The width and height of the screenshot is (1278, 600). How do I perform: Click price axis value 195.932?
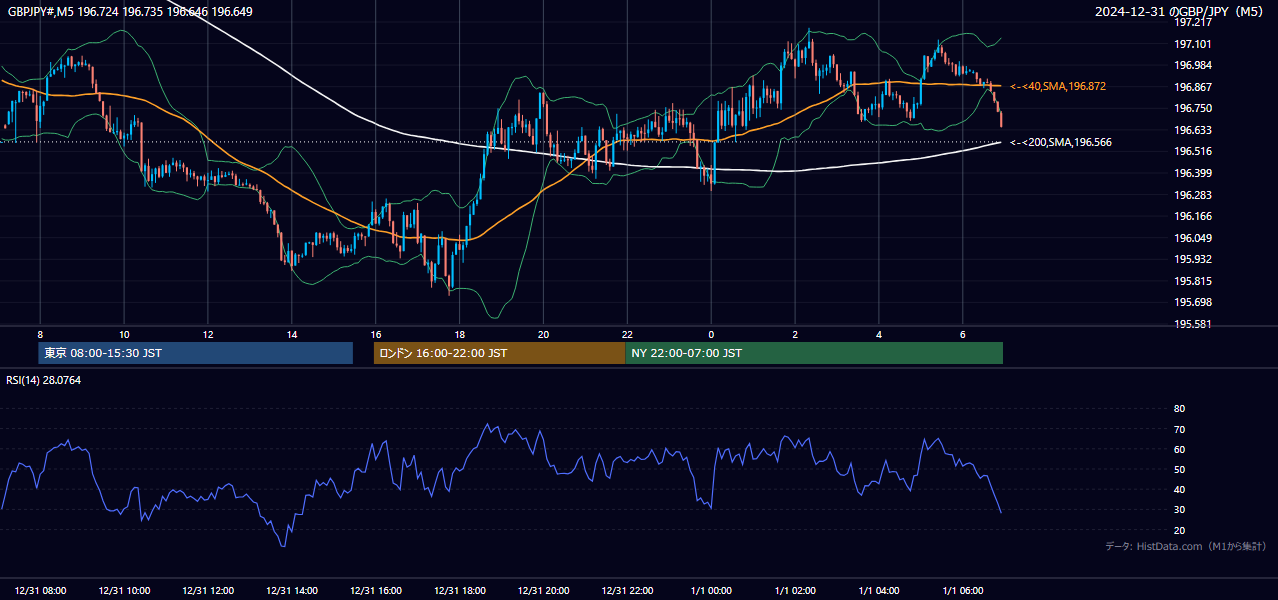[x=1193, y=259]
